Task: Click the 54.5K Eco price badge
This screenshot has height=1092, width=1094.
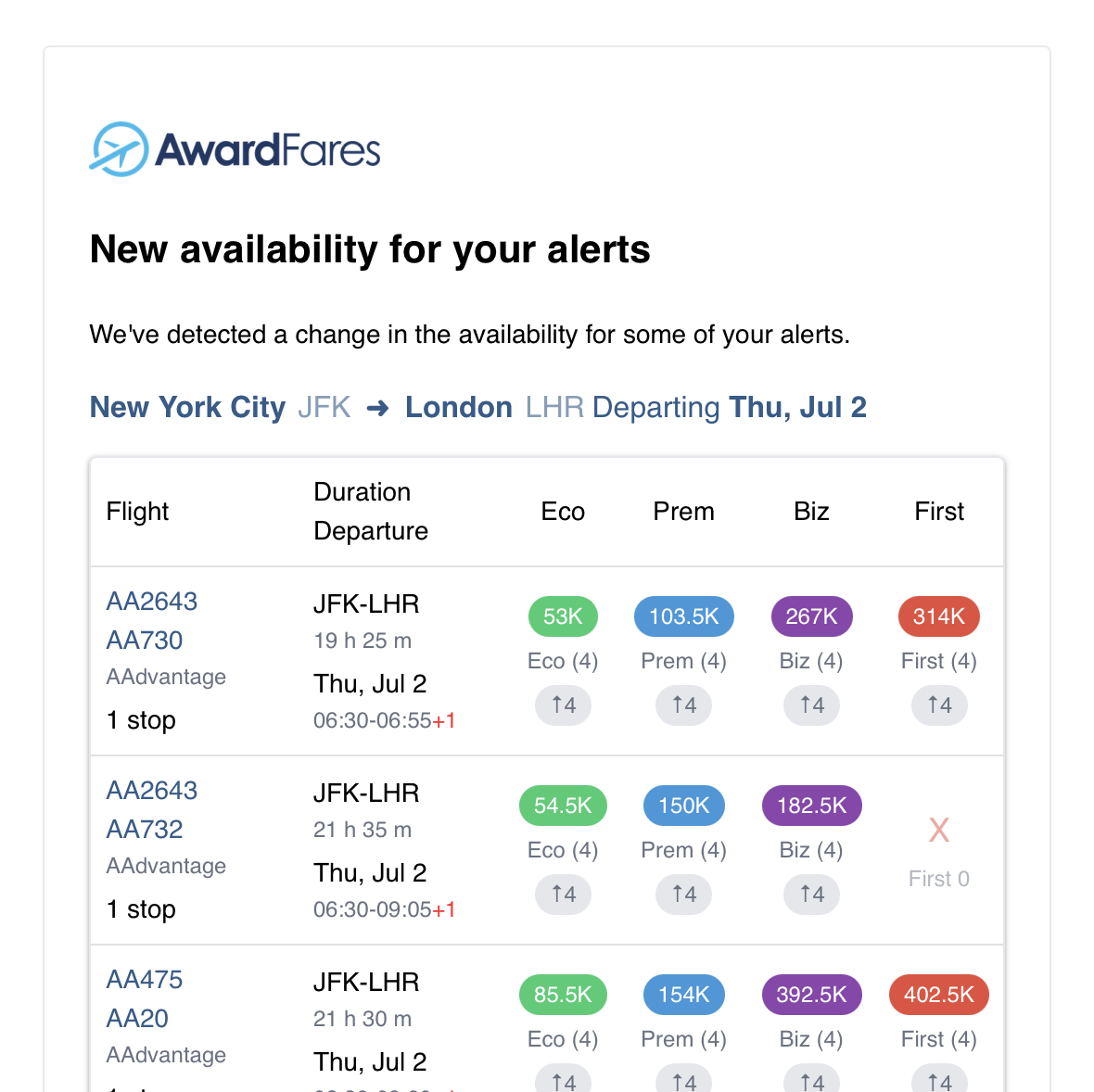Action: pyautogui.click(x=563, y=806)
